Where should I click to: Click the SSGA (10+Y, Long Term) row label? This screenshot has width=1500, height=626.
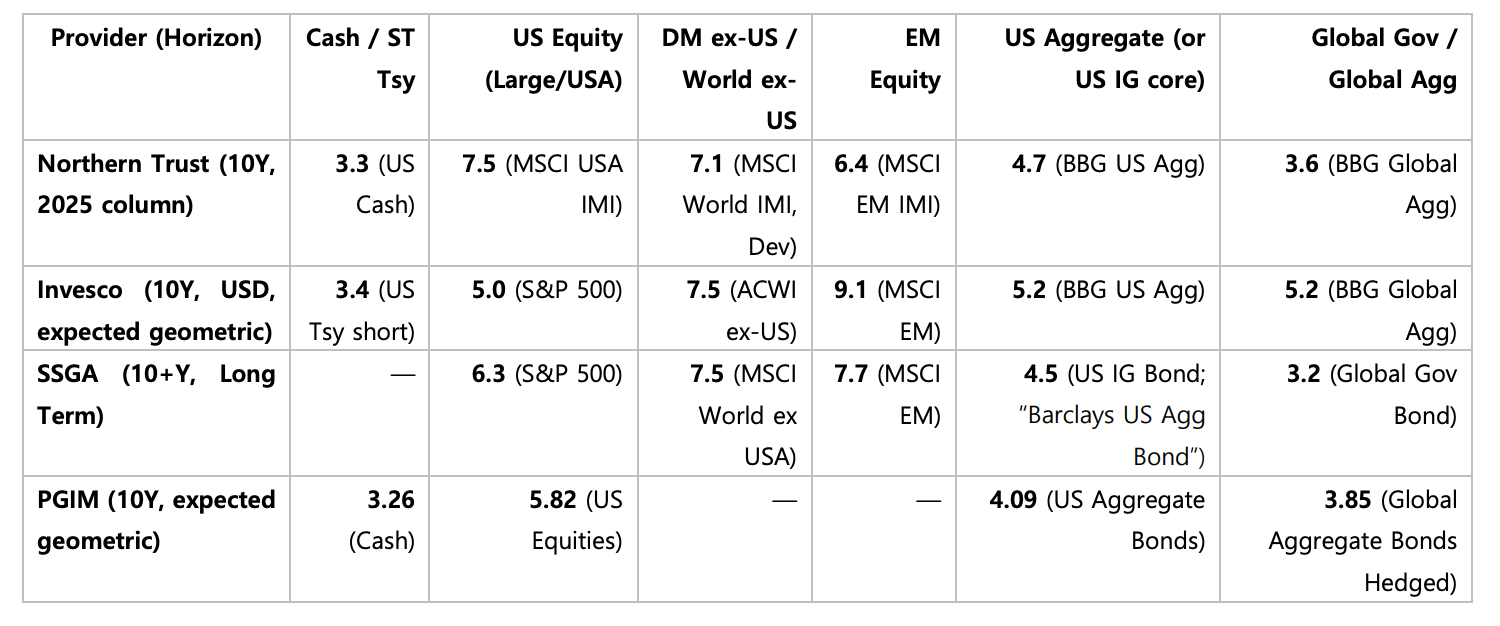click(x=156, y=394)
